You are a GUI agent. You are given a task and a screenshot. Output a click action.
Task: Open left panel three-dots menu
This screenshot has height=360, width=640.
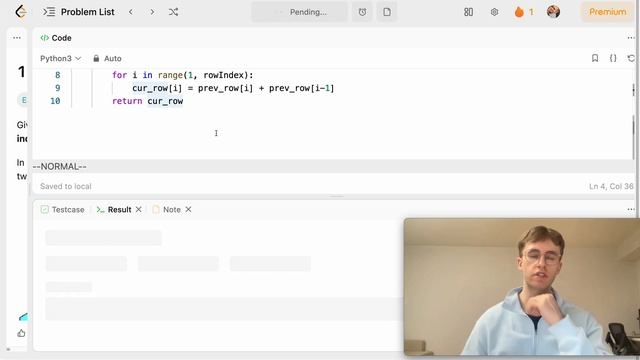17,38
